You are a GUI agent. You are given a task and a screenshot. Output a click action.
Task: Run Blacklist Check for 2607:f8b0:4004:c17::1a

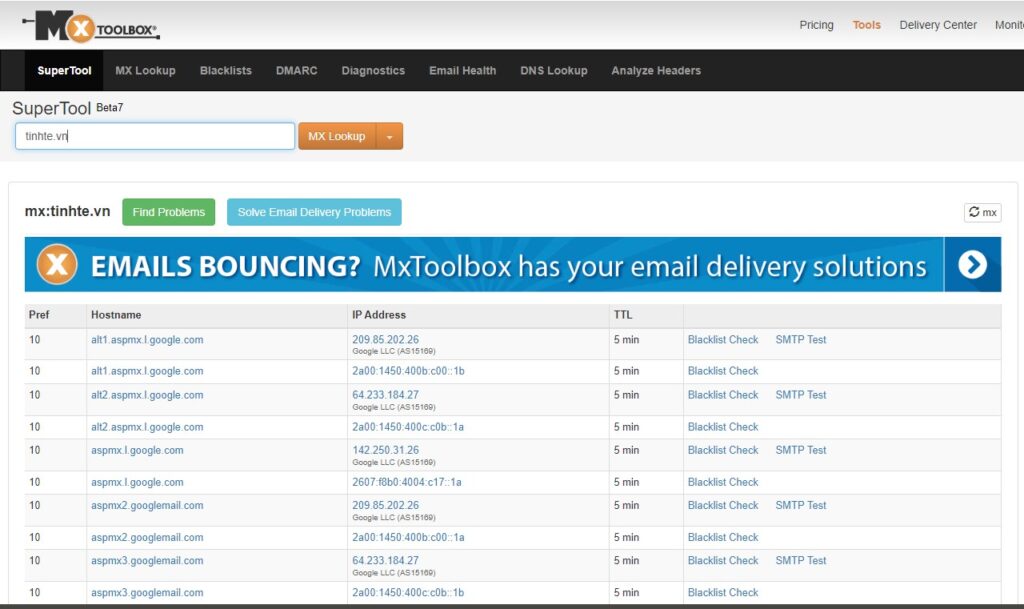pos(723,482)
